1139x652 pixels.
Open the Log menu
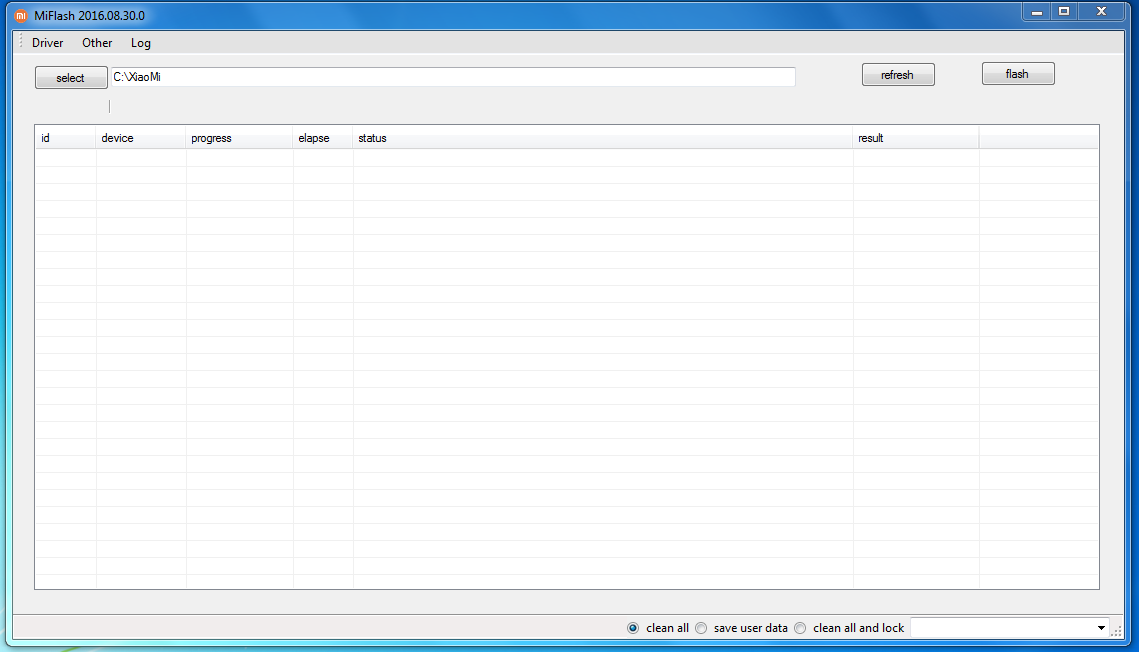[141, 43]
